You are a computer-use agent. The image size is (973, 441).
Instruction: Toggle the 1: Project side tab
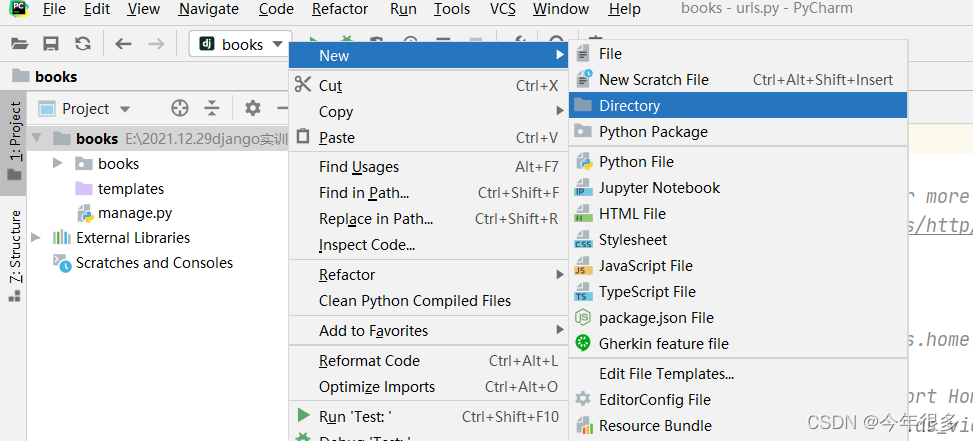click(x=14, y=141)
